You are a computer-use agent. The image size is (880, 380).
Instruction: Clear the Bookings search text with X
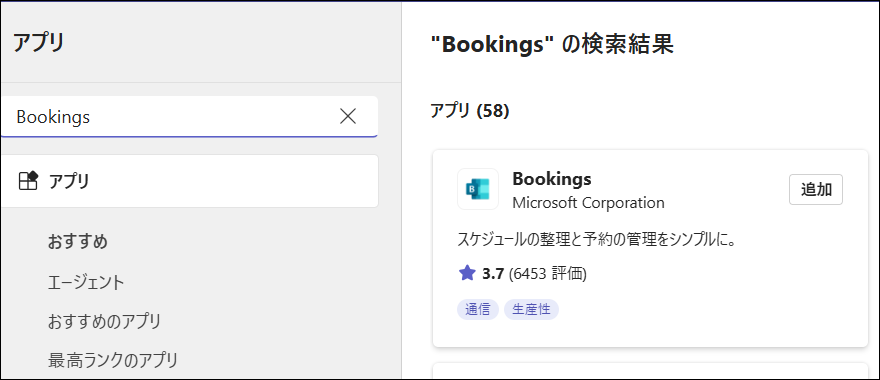pos(348,116)
